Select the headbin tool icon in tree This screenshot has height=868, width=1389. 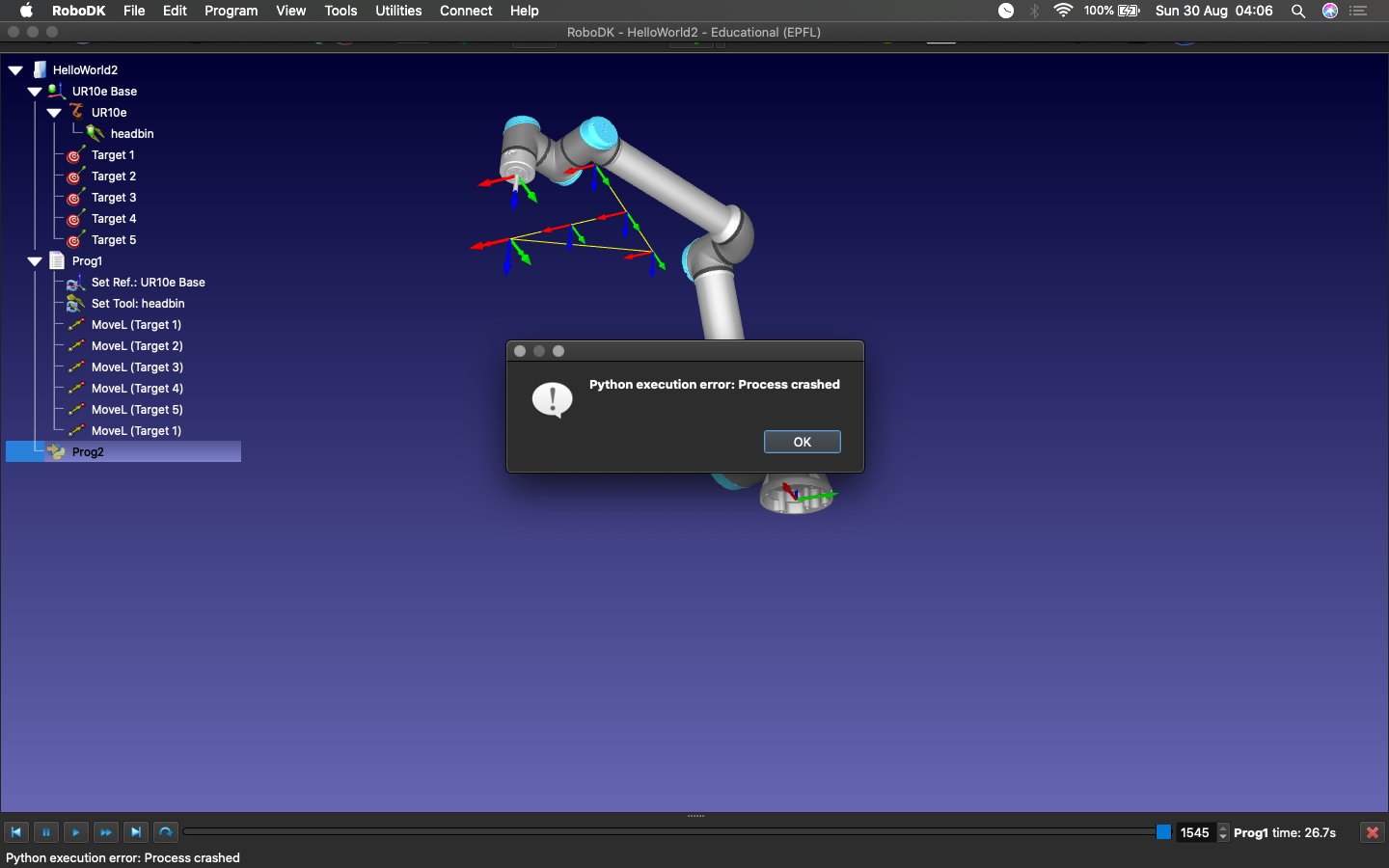[x=95, y=133]
